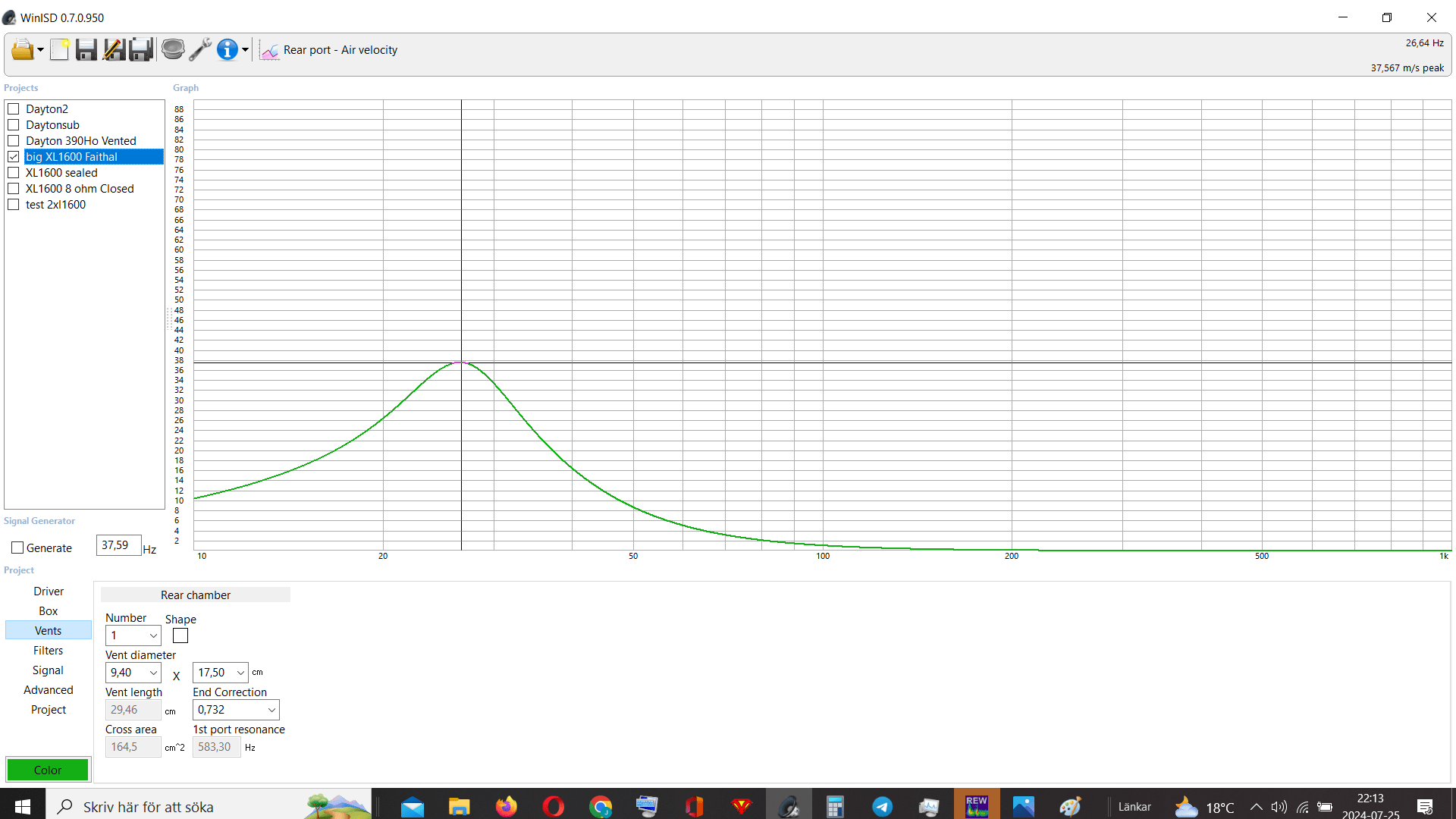Tick Dayton 390Ho Vented checkbox

click(14, 141)
